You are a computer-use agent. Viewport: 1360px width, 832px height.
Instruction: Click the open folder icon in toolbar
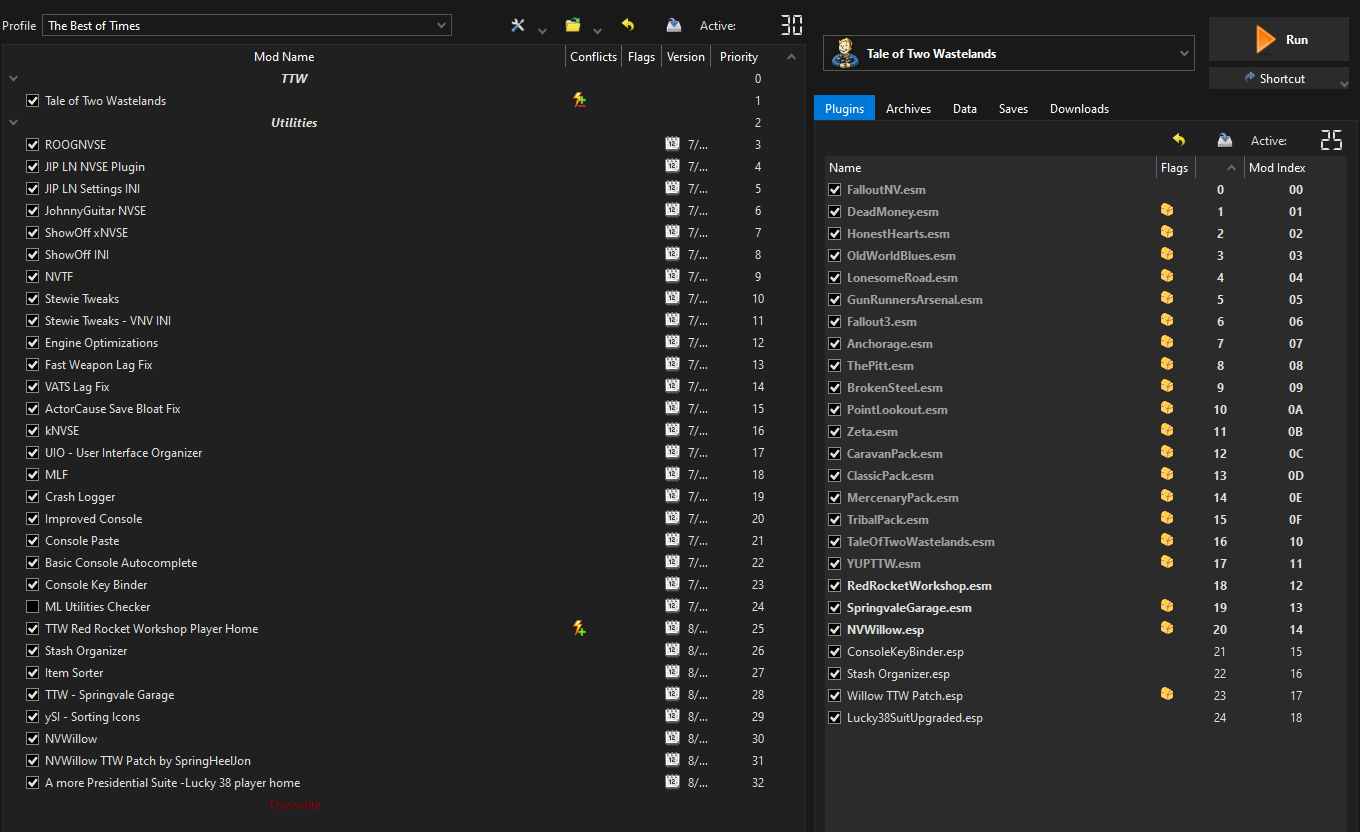tap(573, 25)
